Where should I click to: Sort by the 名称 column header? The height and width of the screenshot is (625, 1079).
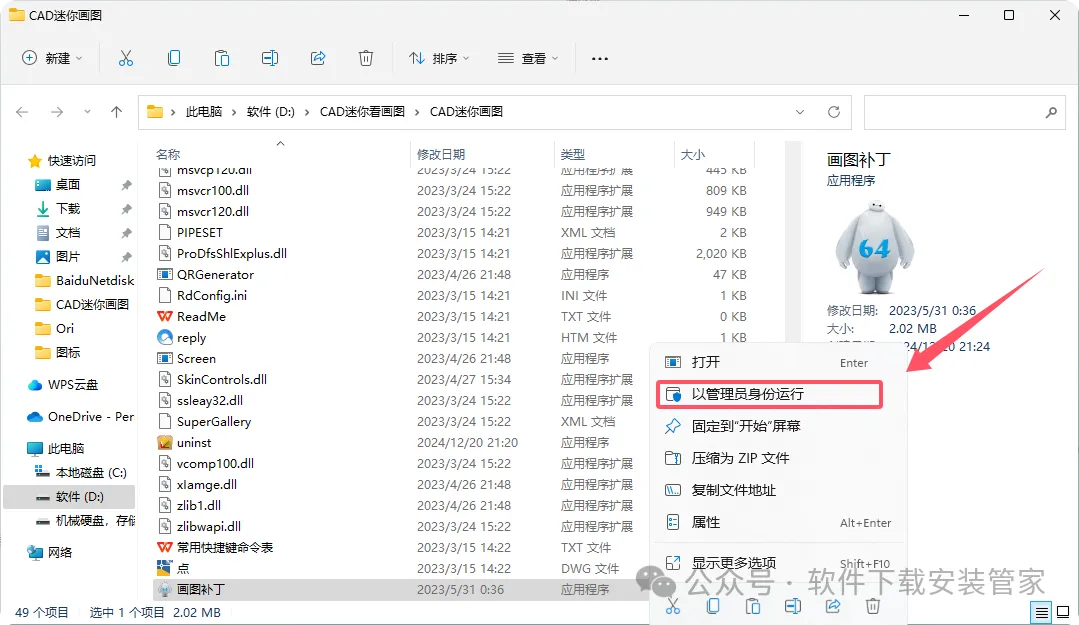click(x=168, y=154)
